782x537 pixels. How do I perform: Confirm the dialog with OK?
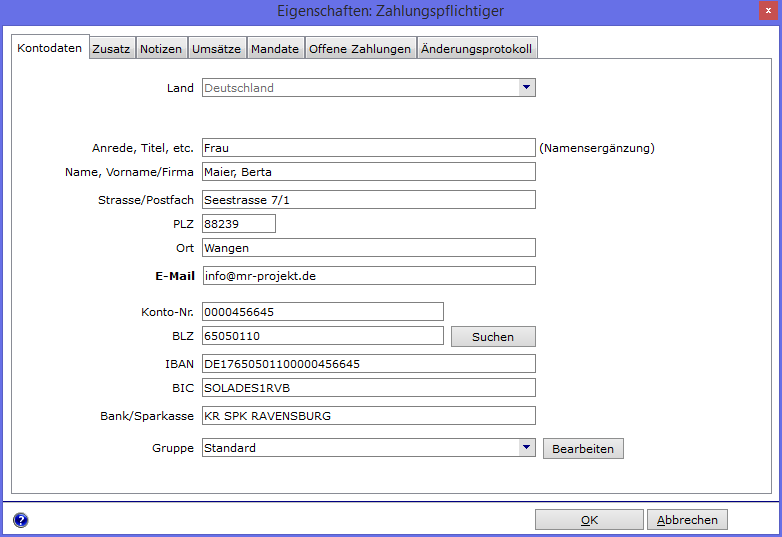(589, 520)
